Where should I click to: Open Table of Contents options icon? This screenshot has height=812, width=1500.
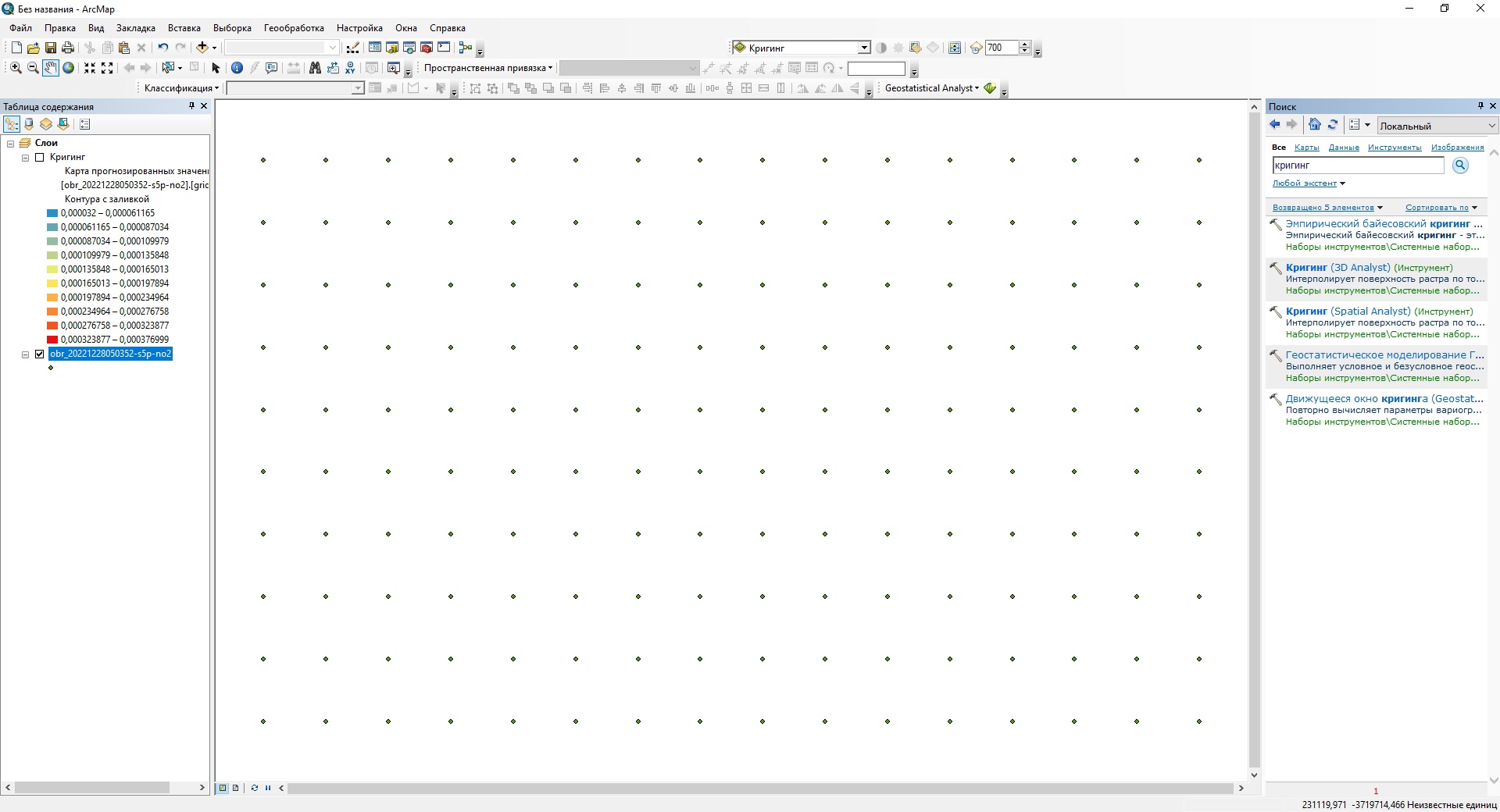[85, 124]
